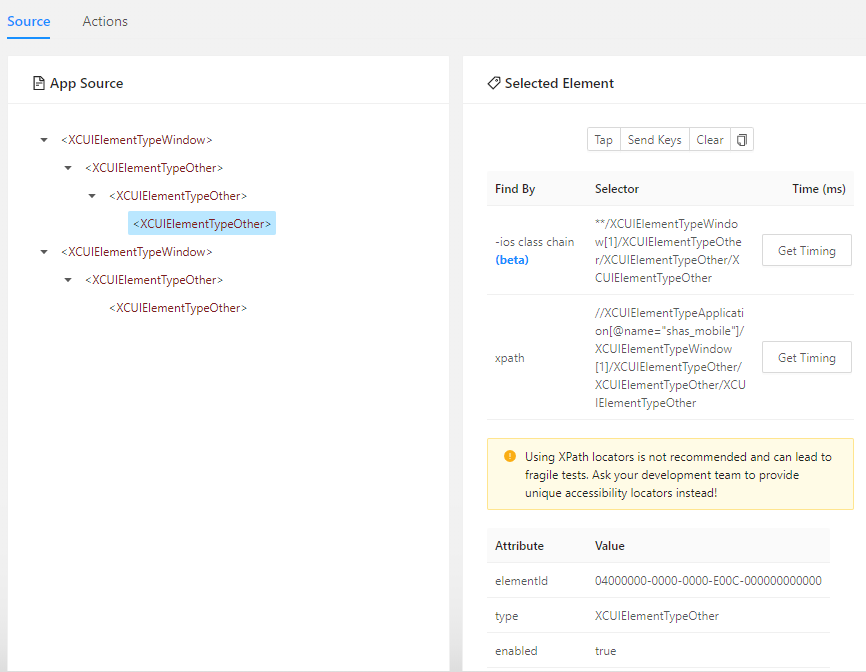Screen dimensions: 866x672
Task: Click the App Source document icon
Action: tap(39, 83)
